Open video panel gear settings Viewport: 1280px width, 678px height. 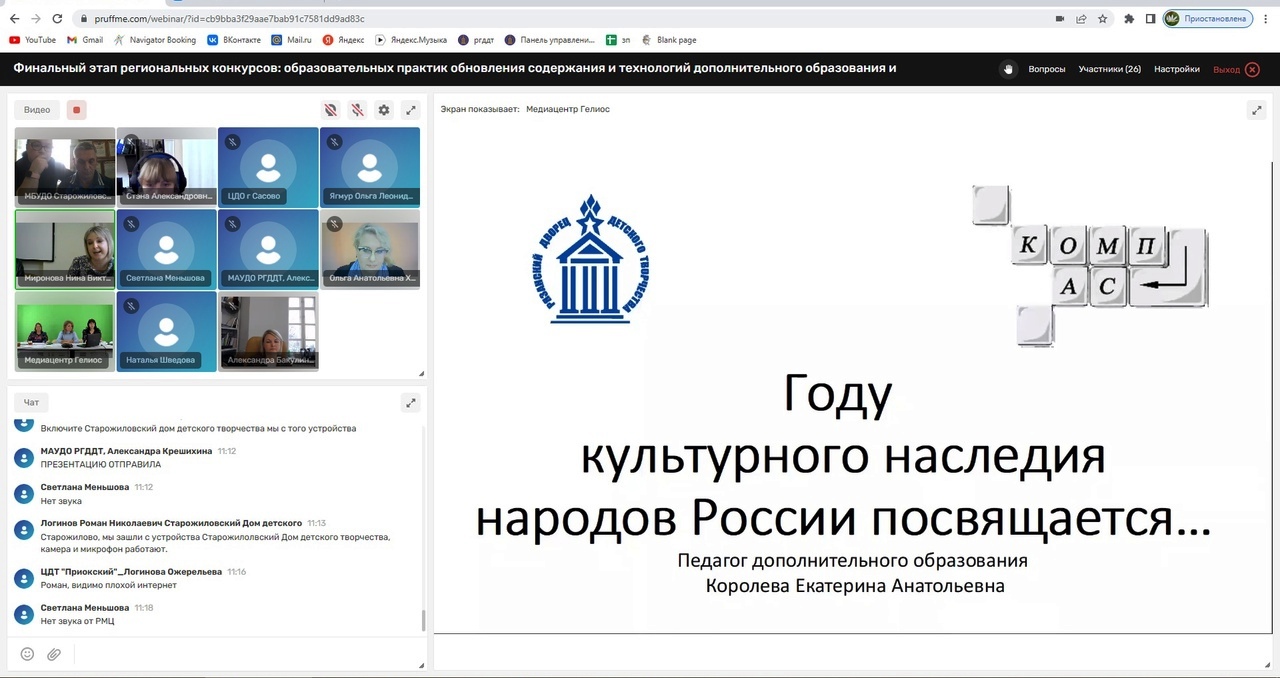383,110
